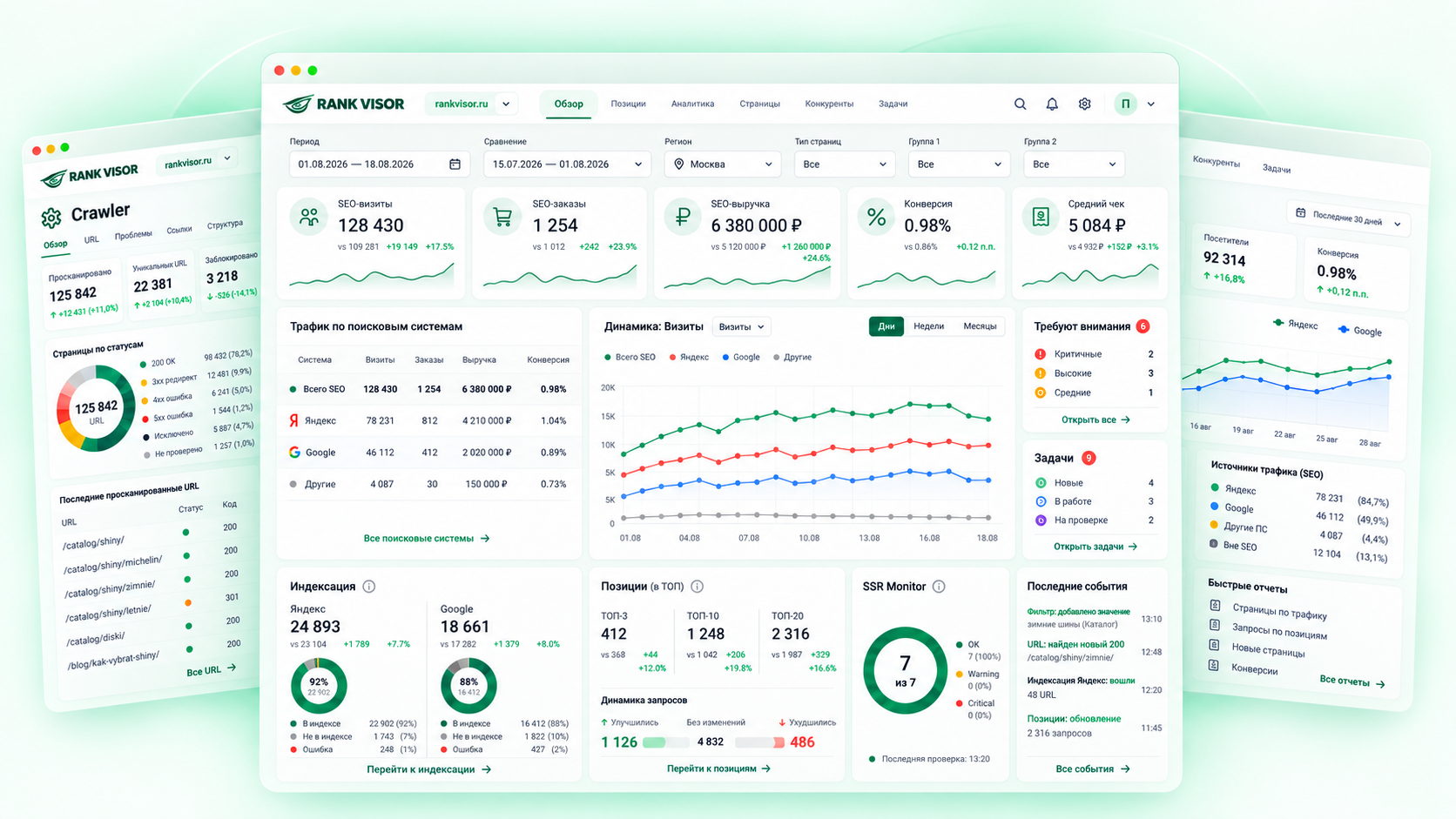Viewport: 1456px width, 819px height.
Task: Click Открыть все link in Требуют внимания
Action: 1095,420
